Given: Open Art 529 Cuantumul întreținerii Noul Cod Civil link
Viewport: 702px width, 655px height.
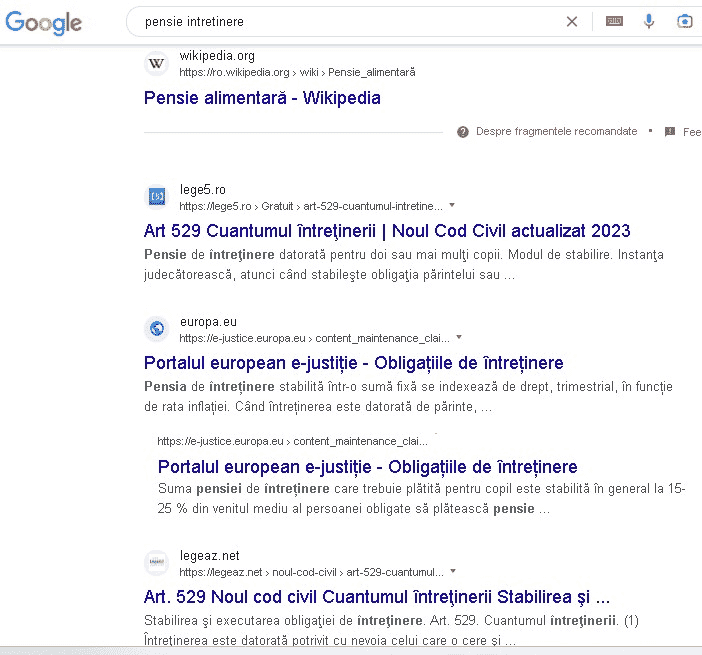Looking at the screenshot, I should [387, 231].
